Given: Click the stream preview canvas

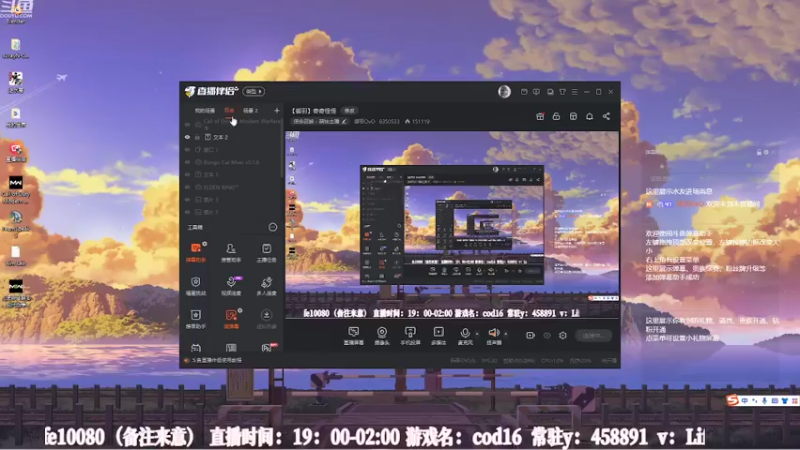Looking at the screenshot, I should [452, 225].
